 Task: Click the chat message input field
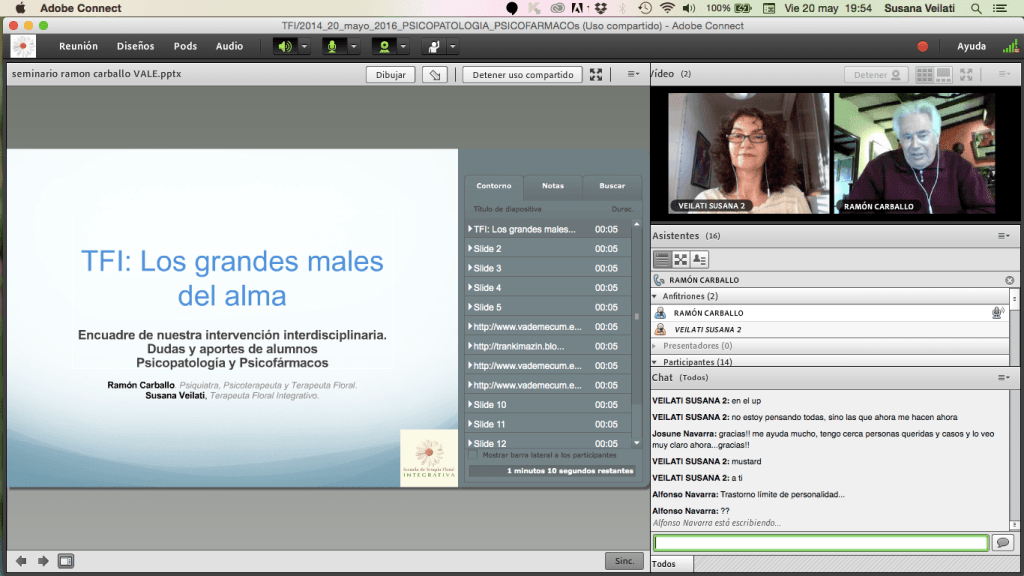(x=821, y=543)
